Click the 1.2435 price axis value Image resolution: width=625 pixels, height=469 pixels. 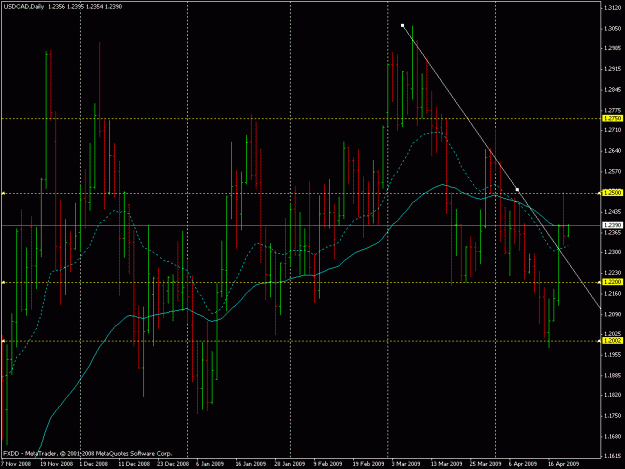[x=613, y=212]
